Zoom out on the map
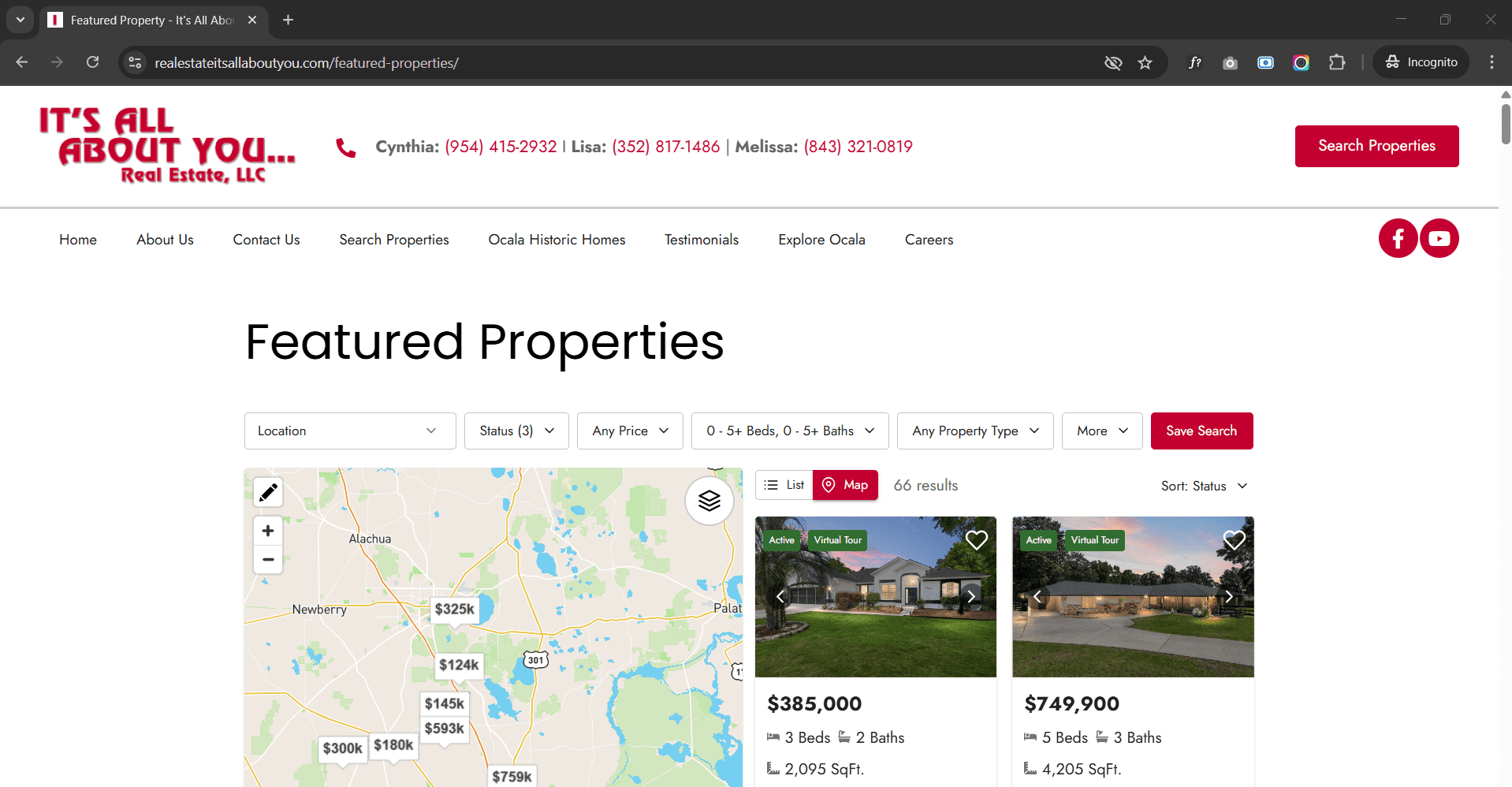Screen dimensions: 1512x787 point(268,560)
